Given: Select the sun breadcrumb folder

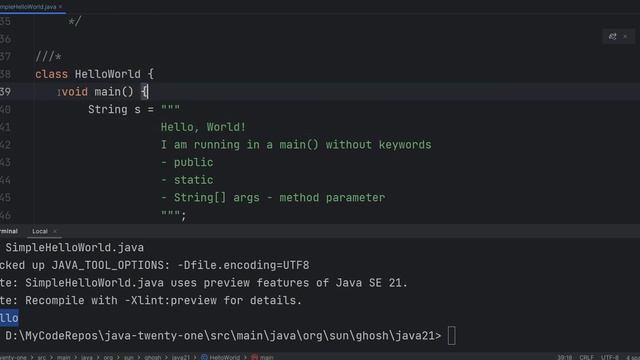Looking at the screenshot, I should [129, 357].
